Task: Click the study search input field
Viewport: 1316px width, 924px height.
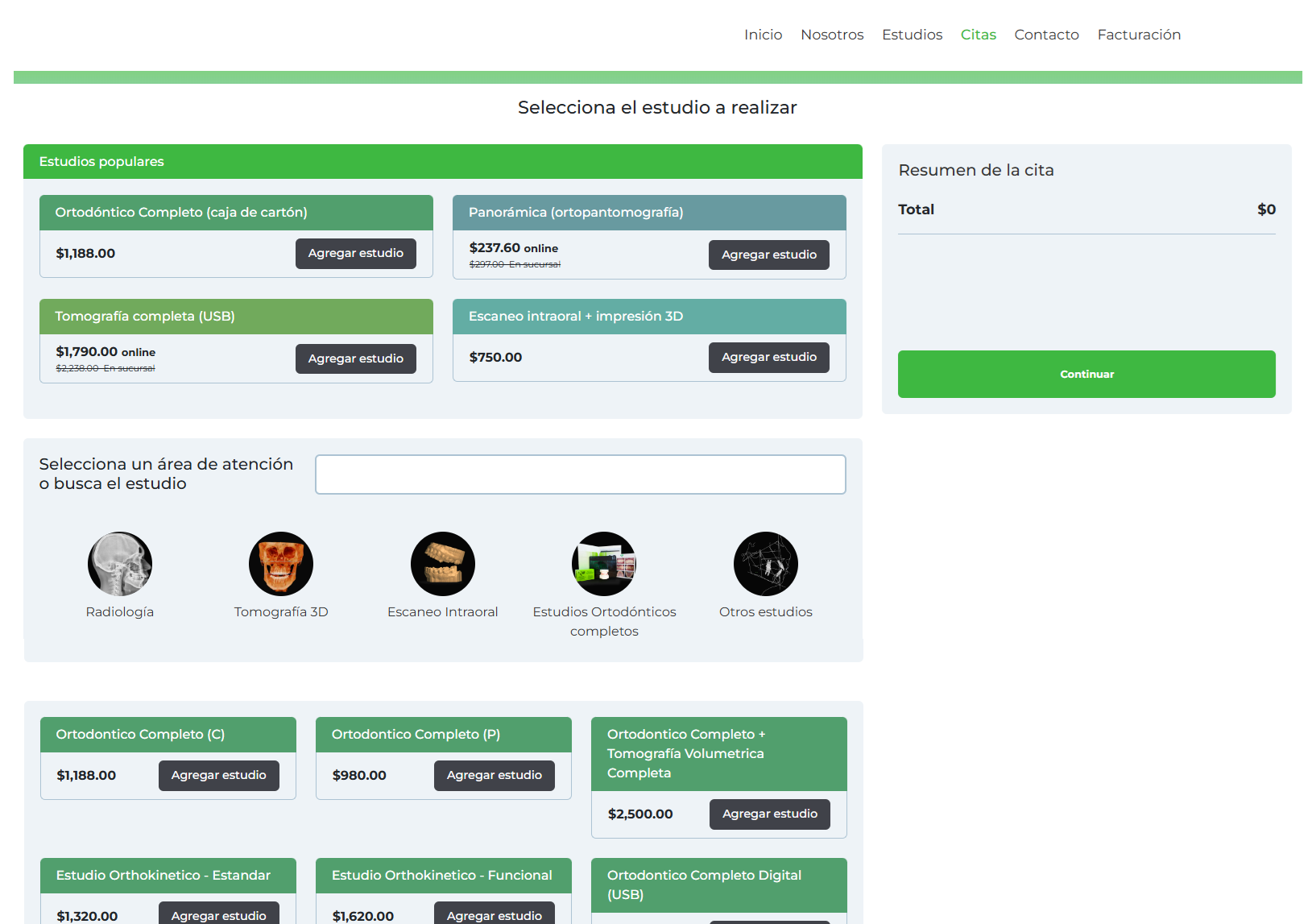Action: click(580, 474)
